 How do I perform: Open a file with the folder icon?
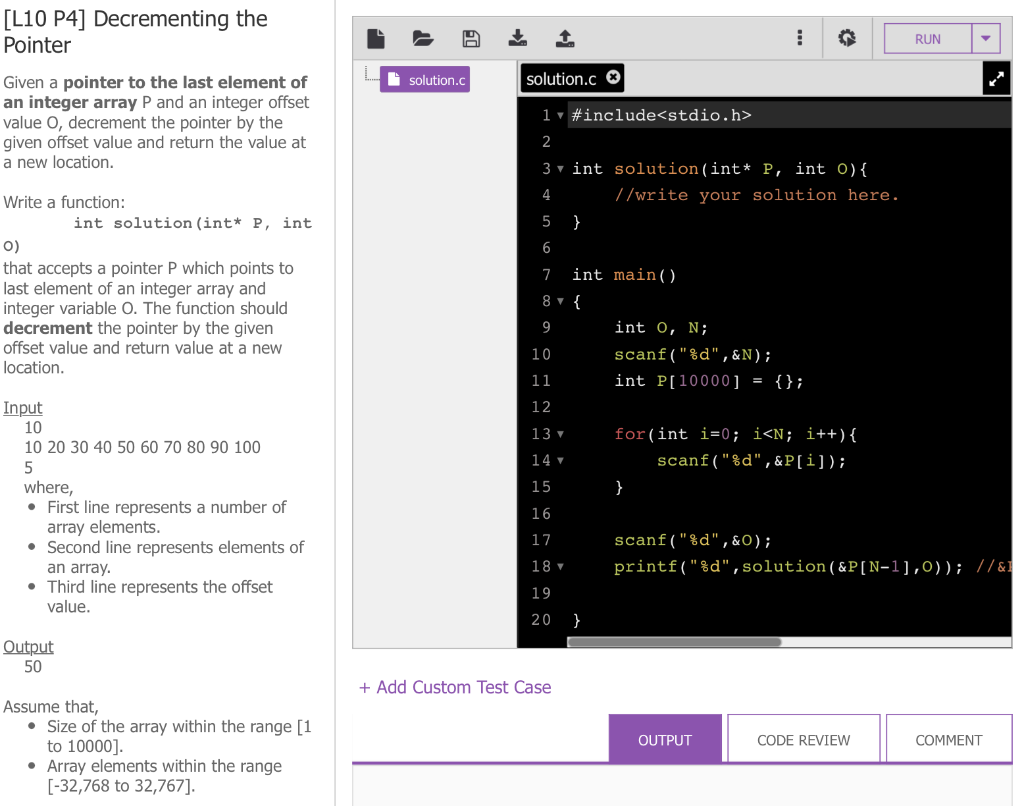[423, 38]
